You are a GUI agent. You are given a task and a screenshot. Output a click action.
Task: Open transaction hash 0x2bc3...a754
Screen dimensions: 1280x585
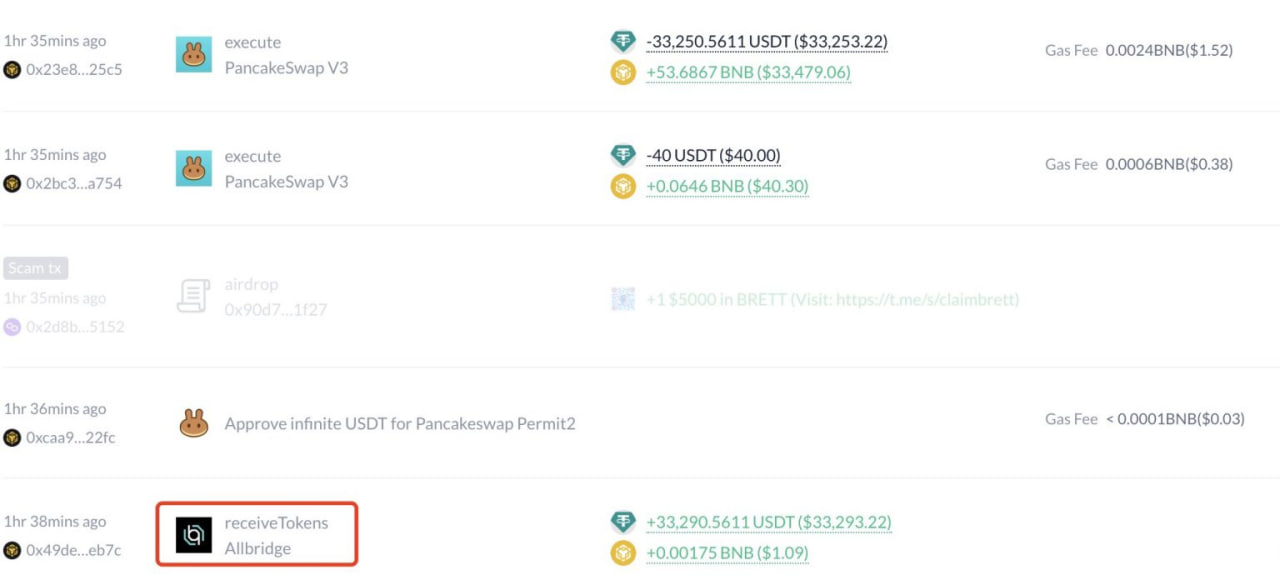pyautogui.click(x=74, y=183)
